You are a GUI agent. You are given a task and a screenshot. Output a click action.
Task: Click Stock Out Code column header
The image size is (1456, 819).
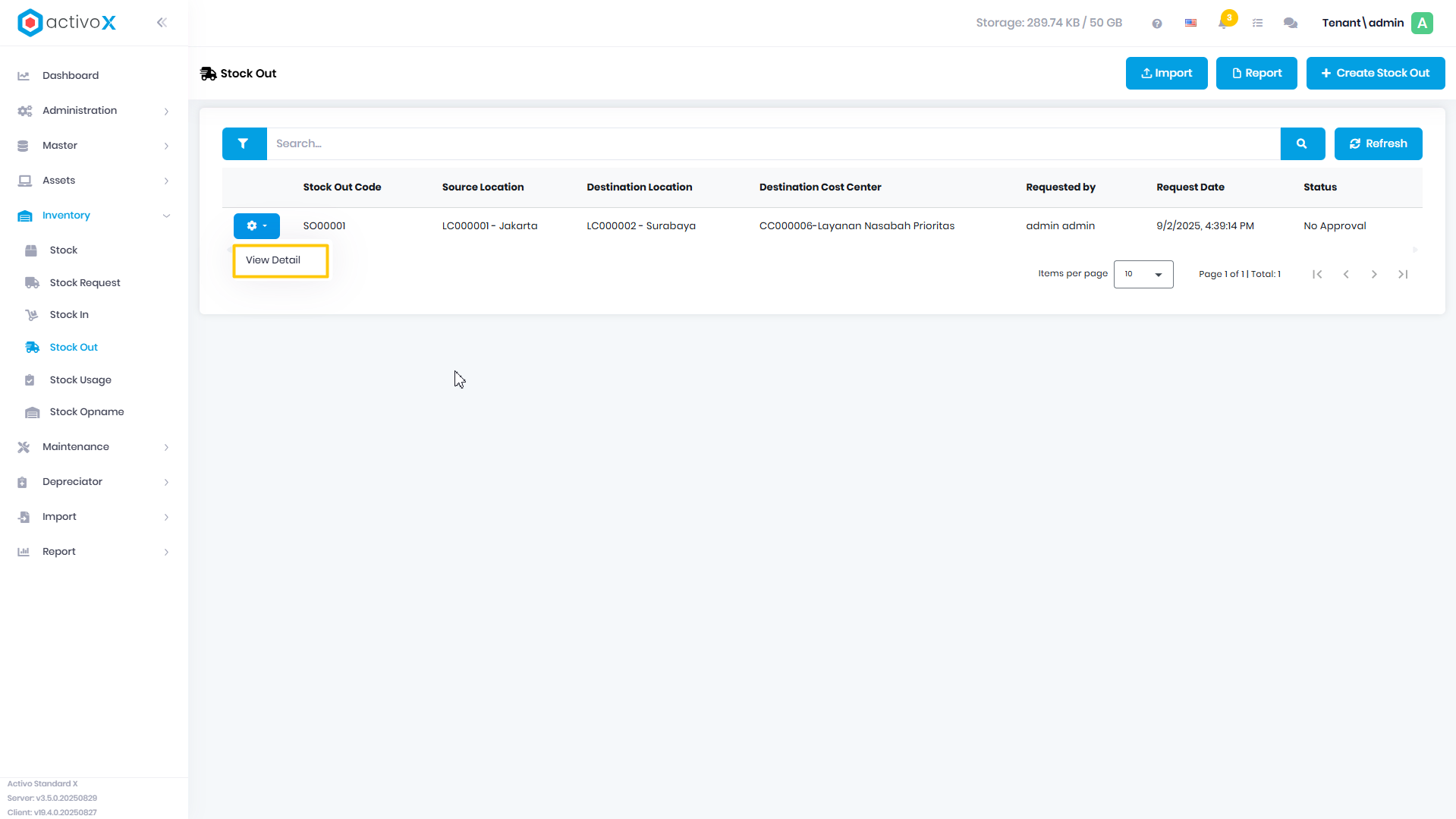pos(342,187)
